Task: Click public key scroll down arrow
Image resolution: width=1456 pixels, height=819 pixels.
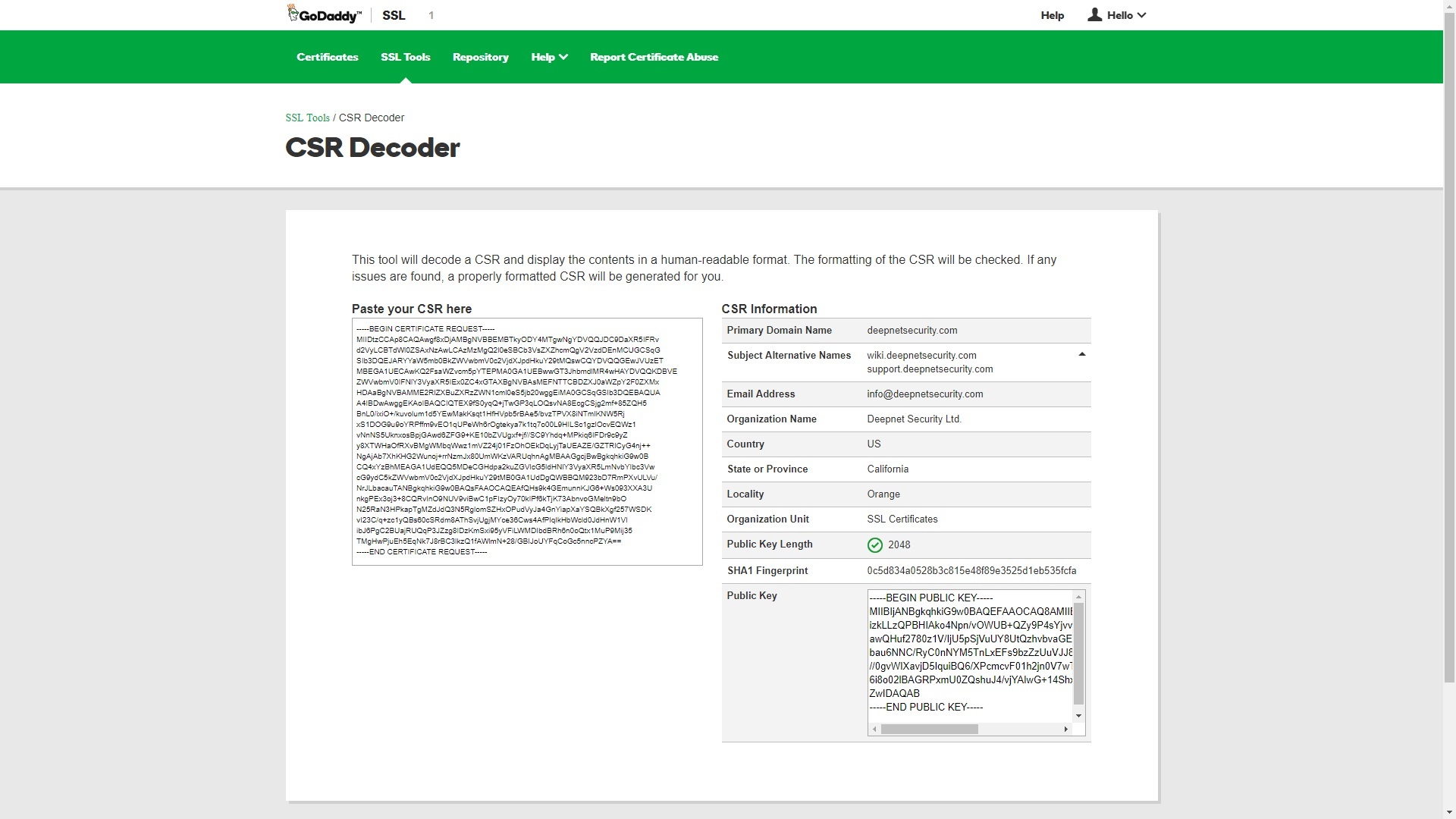Action: click(1078, 716)
